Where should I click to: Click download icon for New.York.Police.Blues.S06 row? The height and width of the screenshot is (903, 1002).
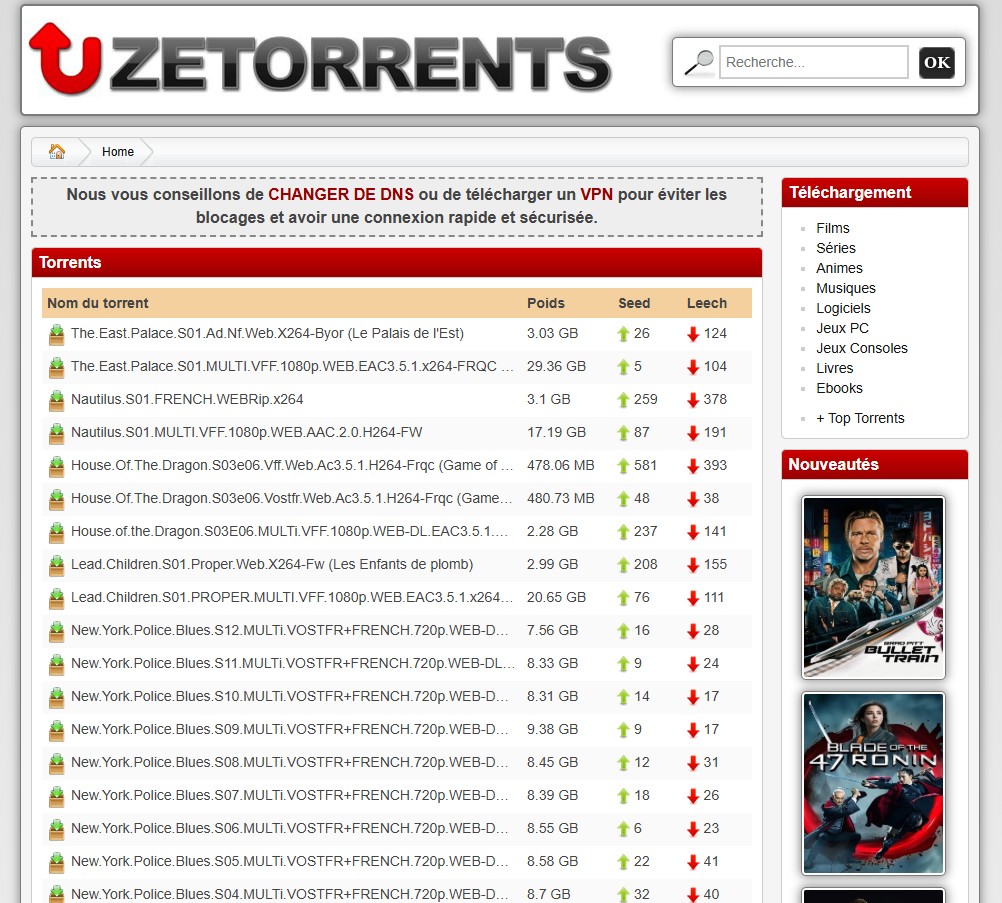pyautogui.click(x=57, y=830)
